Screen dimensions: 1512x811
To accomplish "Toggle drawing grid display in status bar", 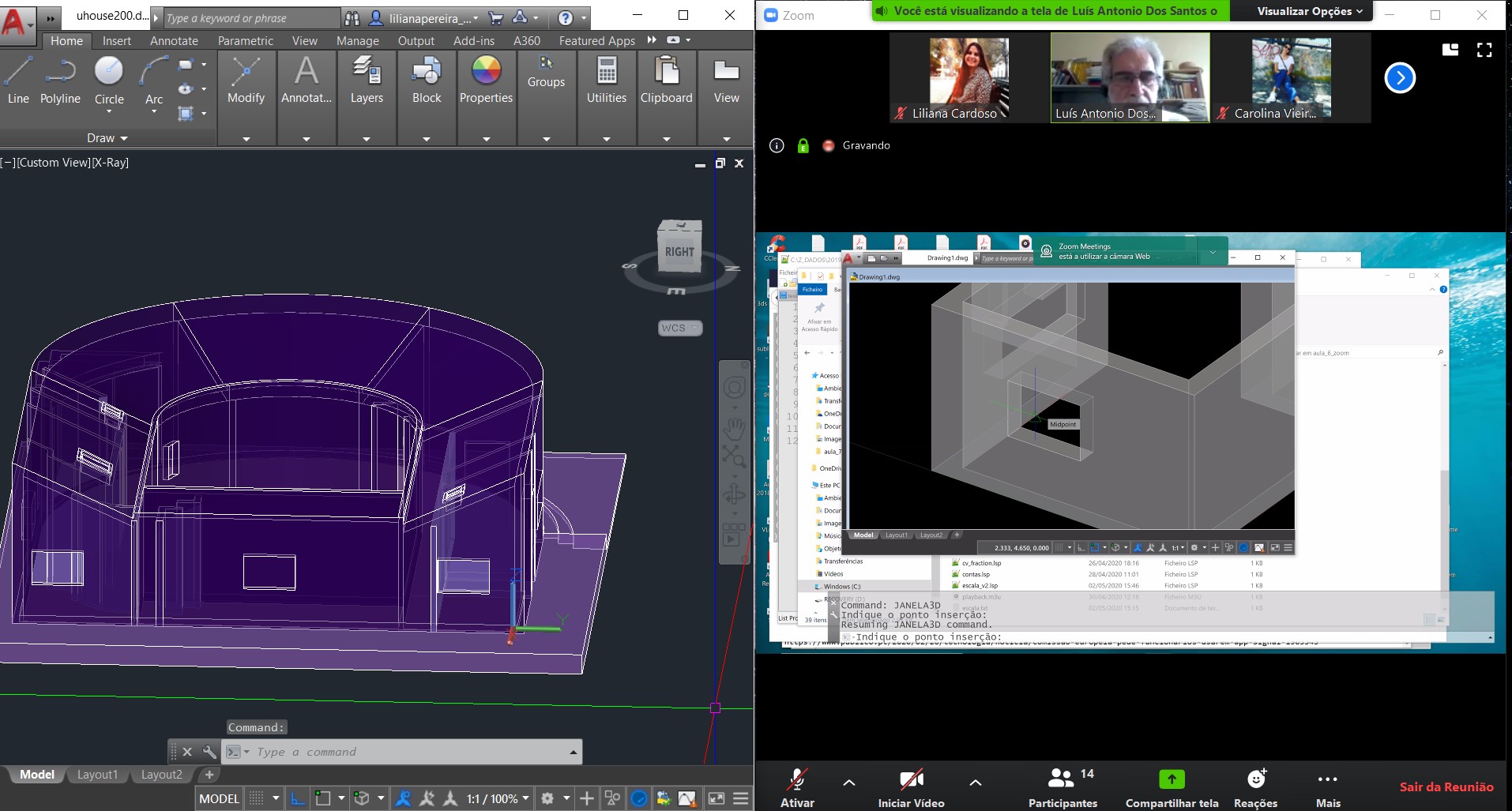I will tap(257, 798).
